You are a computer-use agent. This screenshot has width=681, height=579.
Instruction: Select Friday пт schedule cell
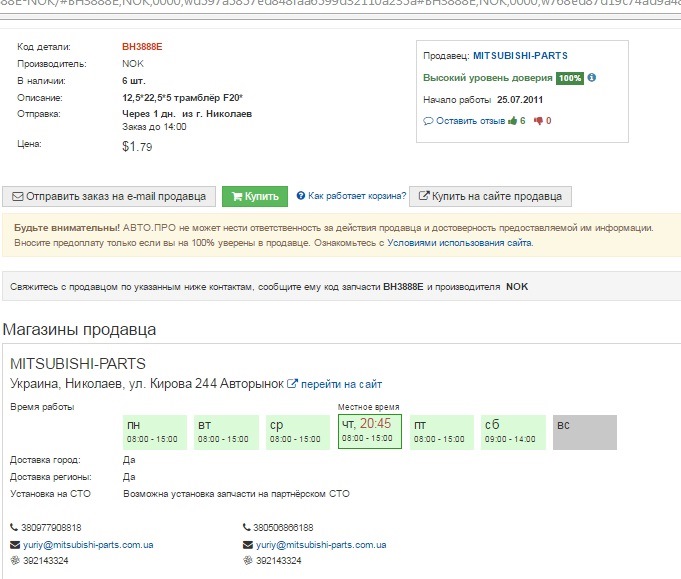point(442,432)
